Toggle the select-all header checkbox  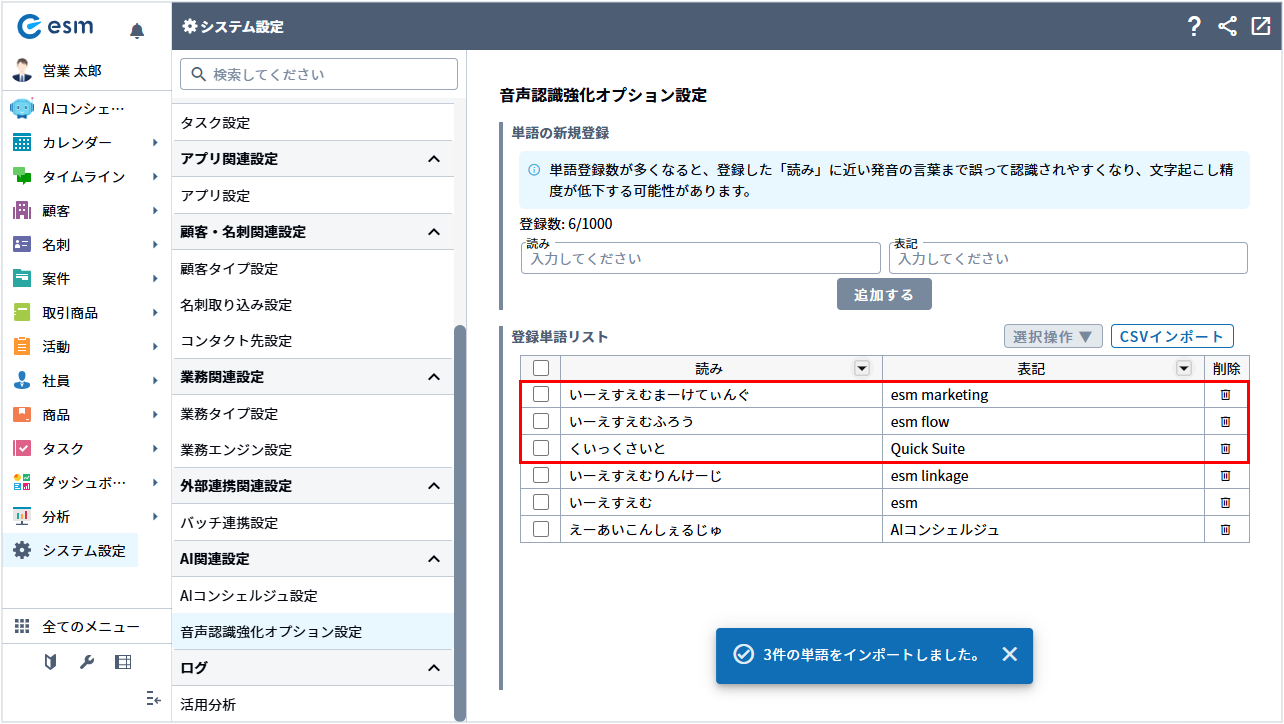click(541, 368)
